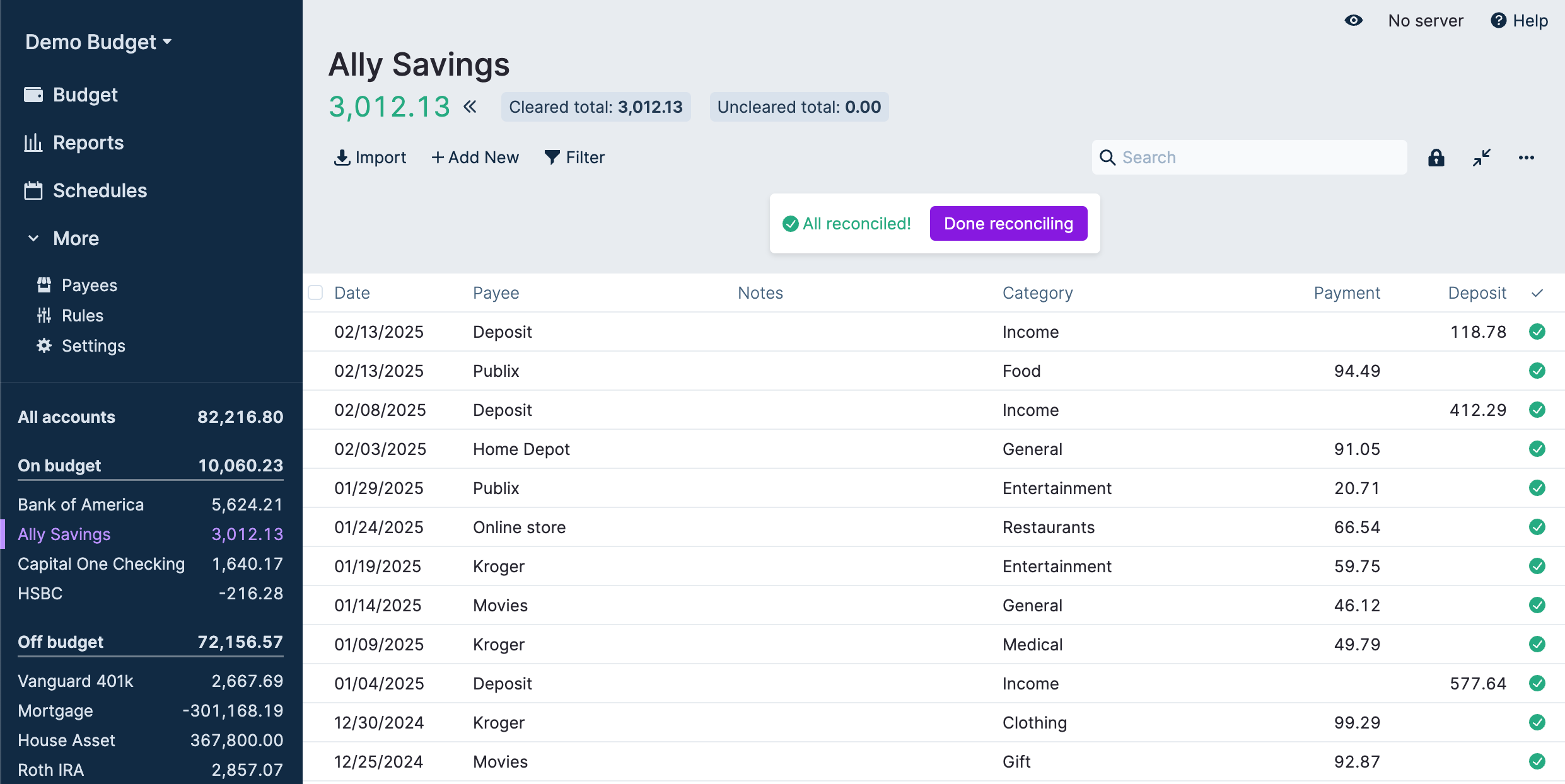1565x784 pixels.
Task: Toggle privacy mode eye icon
Action: click(x=1353, y=21)
